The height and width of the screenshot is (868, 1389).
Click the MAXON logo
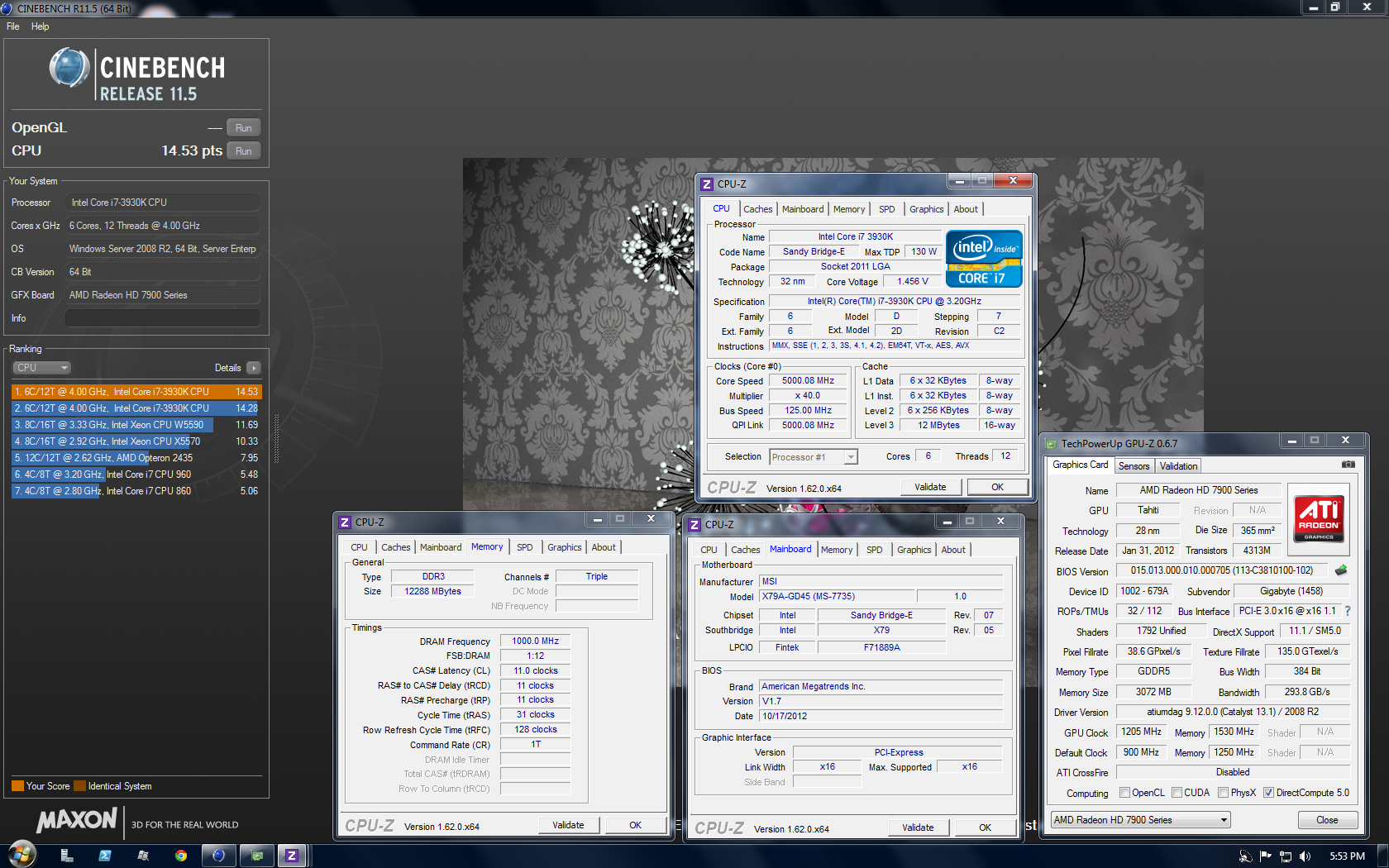click(77, 820)
